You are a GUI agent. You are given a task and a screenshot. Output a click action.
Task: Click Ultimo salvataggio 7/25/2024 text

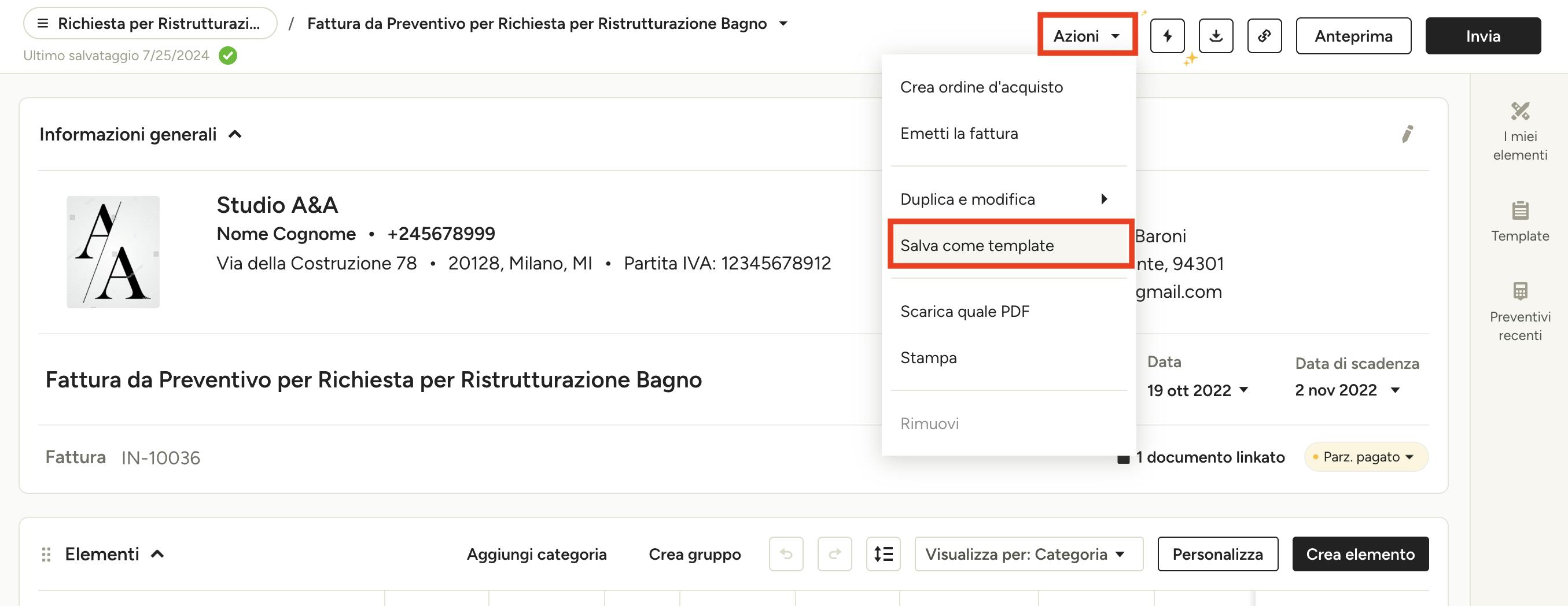(x=116, y=56)
